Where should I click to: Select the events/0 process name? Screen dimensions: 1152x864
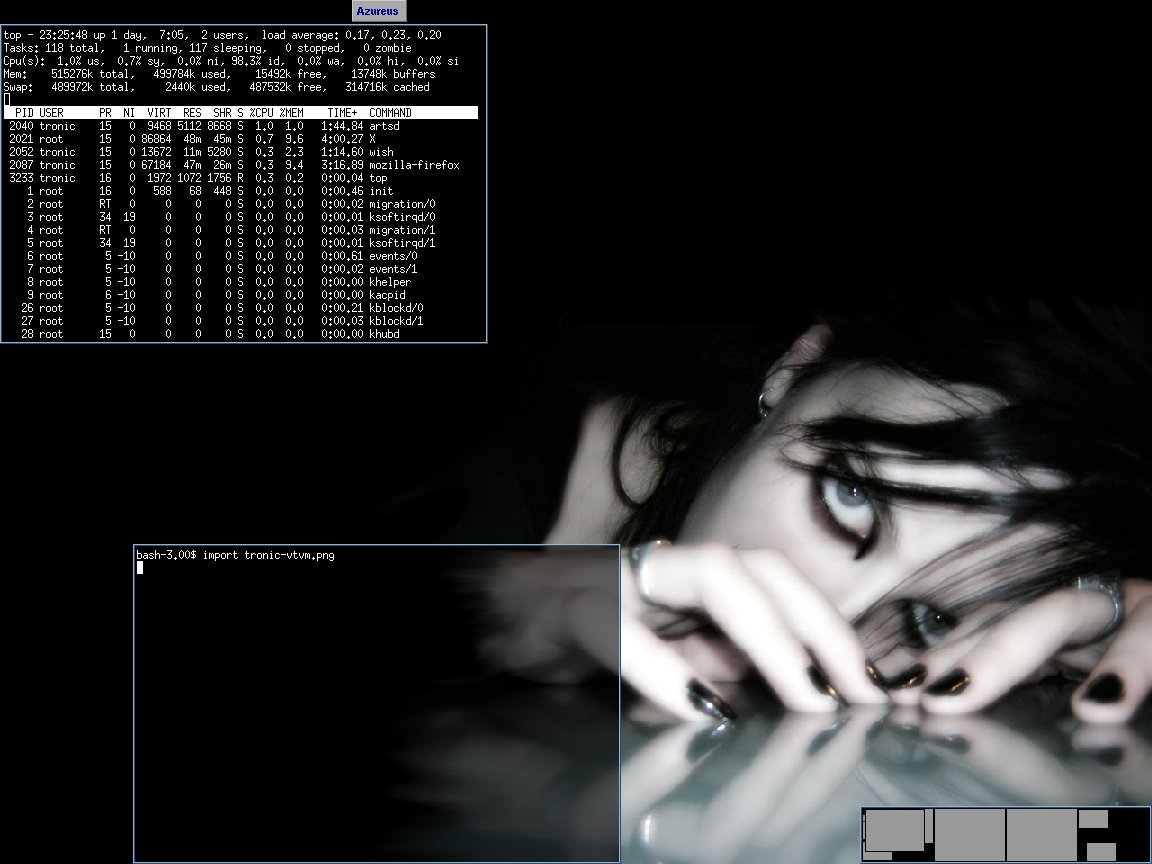[393, 256]
